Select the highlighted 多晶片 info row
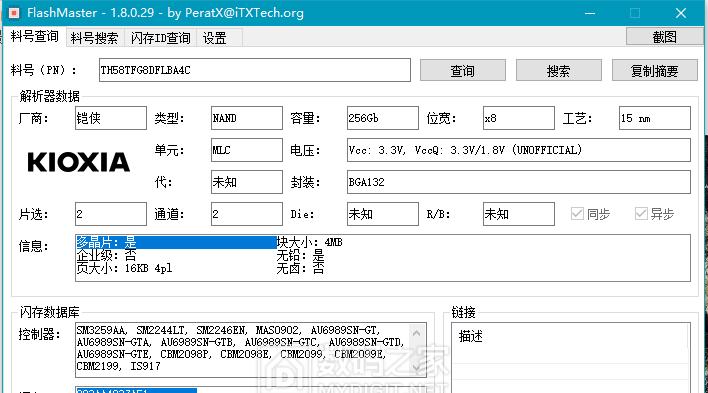This screenshot has width=708, height=393. [x=176, y=242]
